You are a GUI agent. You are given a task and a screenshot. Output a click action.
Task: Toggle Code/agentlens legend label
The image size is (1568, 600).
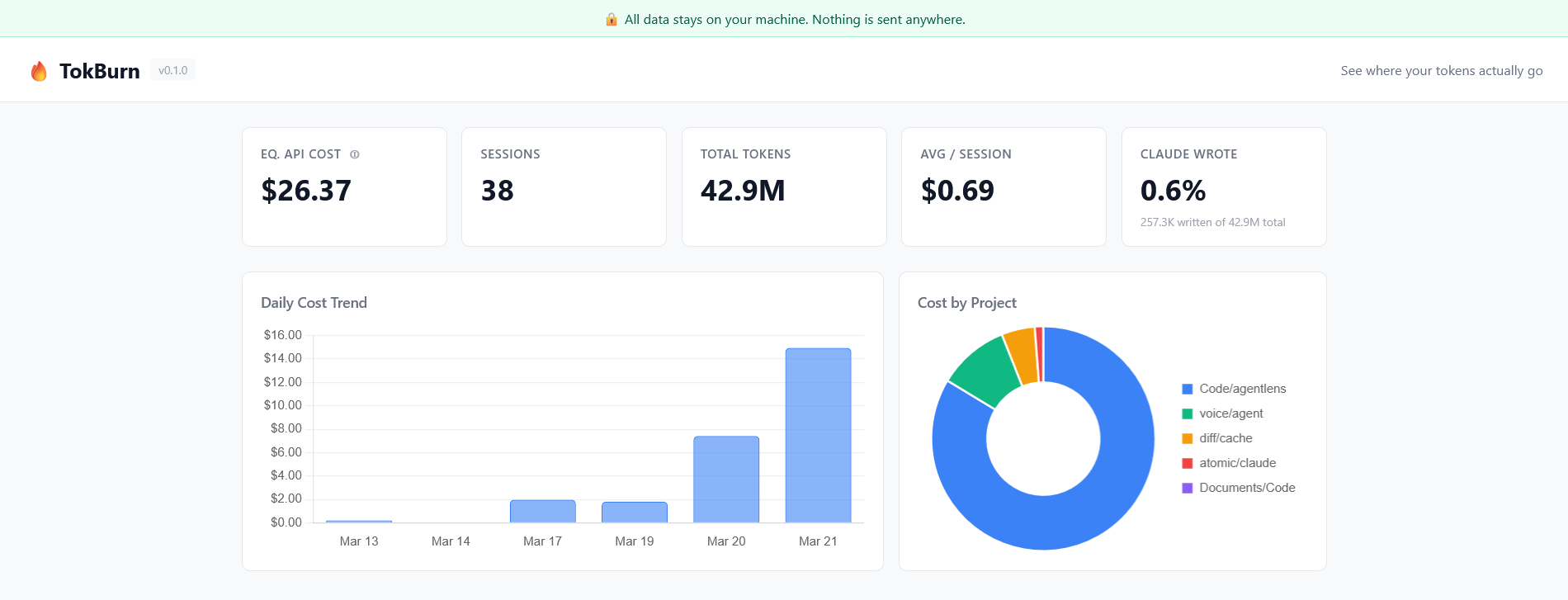(1243, 389)
